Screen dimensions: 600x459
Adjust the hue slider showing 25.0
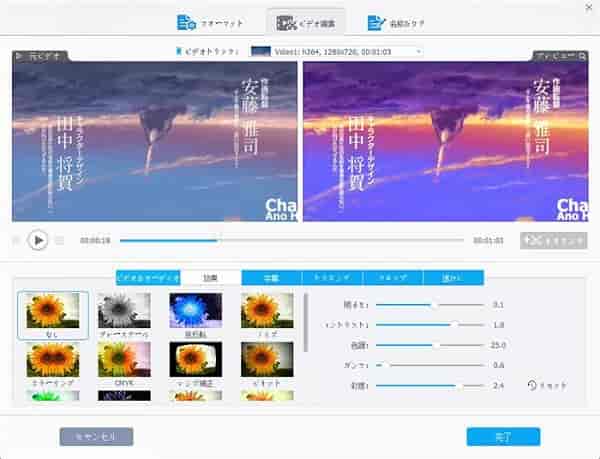pyautogui.click(x=430, y=345)
